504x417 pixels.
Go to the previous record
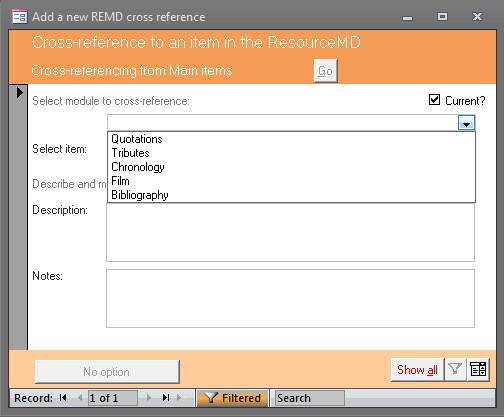click(80, 398)
